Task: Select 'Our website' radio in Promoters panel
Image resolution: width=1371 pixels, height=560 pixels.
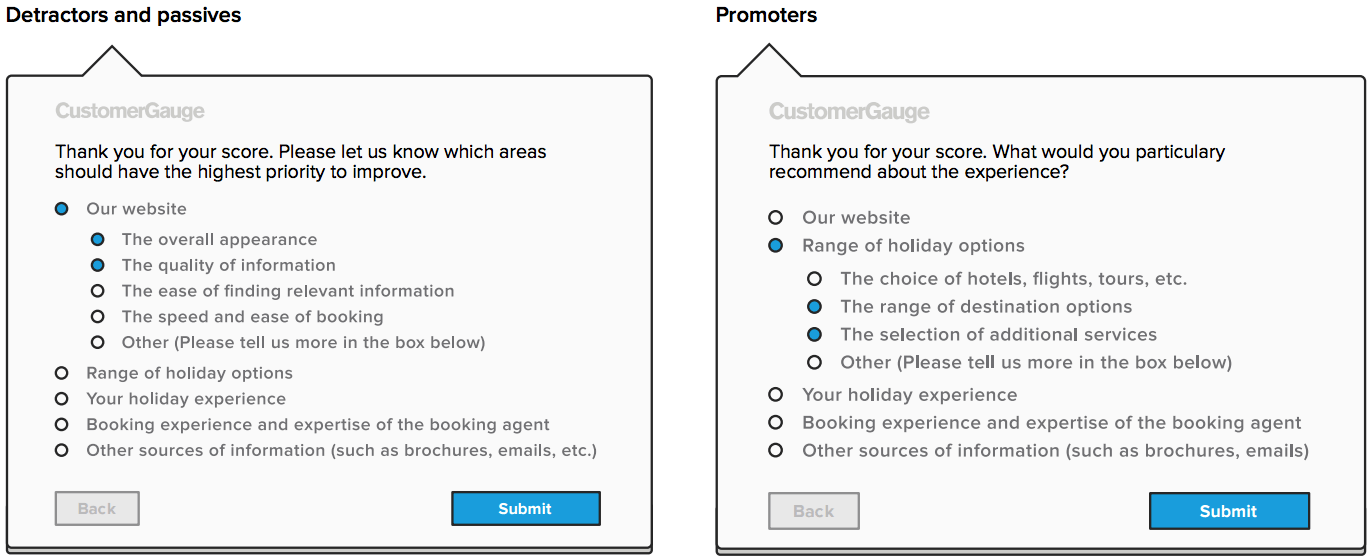Action: click(775, 217)
